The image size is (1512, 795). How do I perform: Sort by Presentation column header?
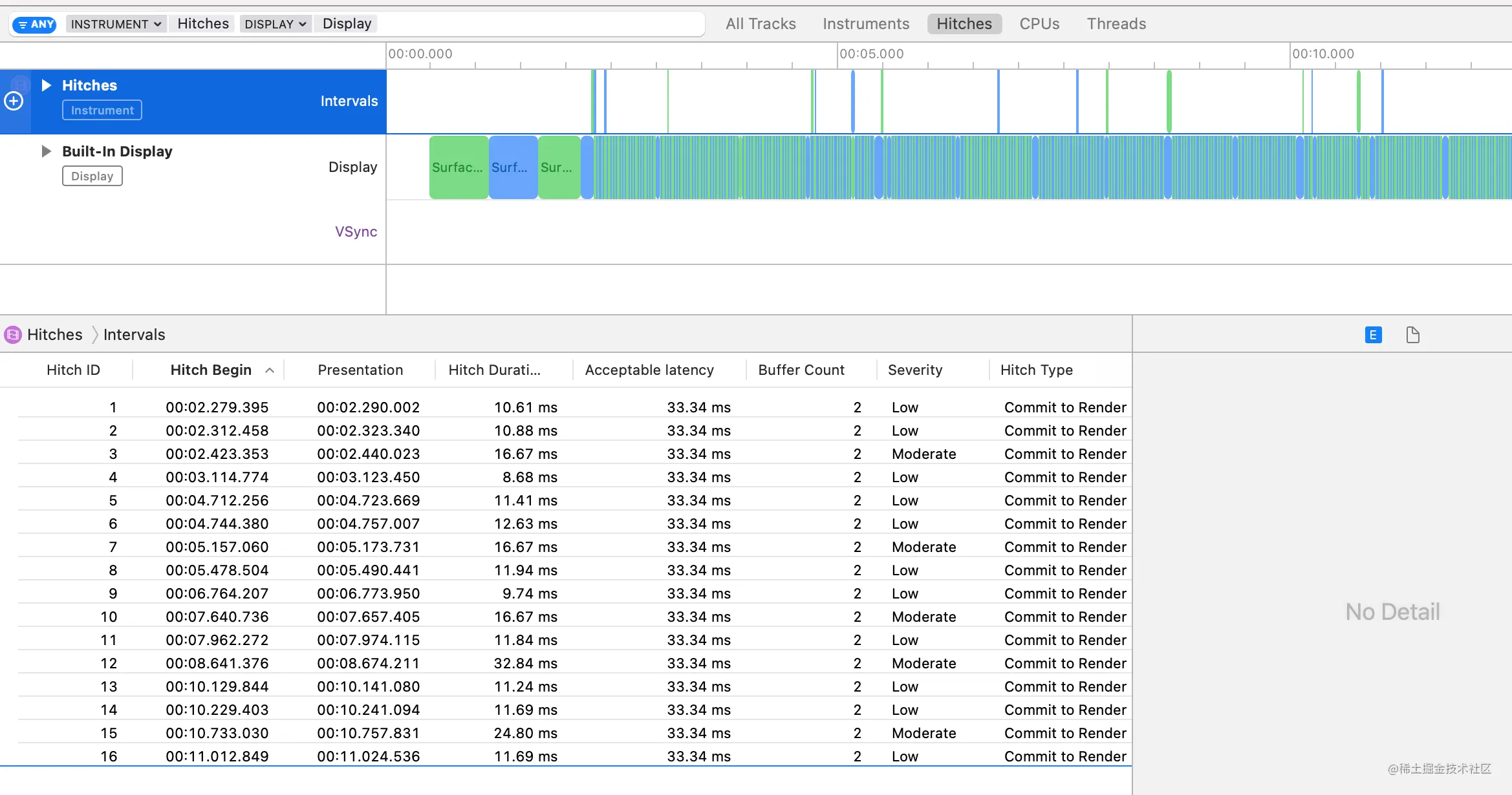[360, 370]
